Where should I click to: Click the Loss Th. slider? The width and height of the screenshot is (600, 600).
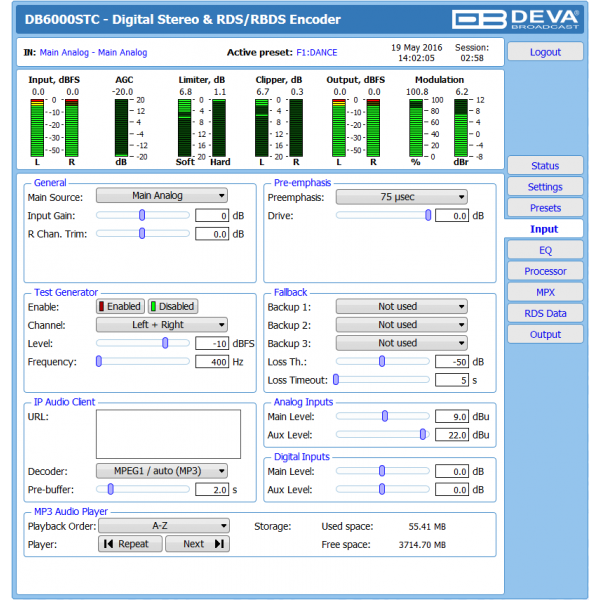(x=383, y=361)
